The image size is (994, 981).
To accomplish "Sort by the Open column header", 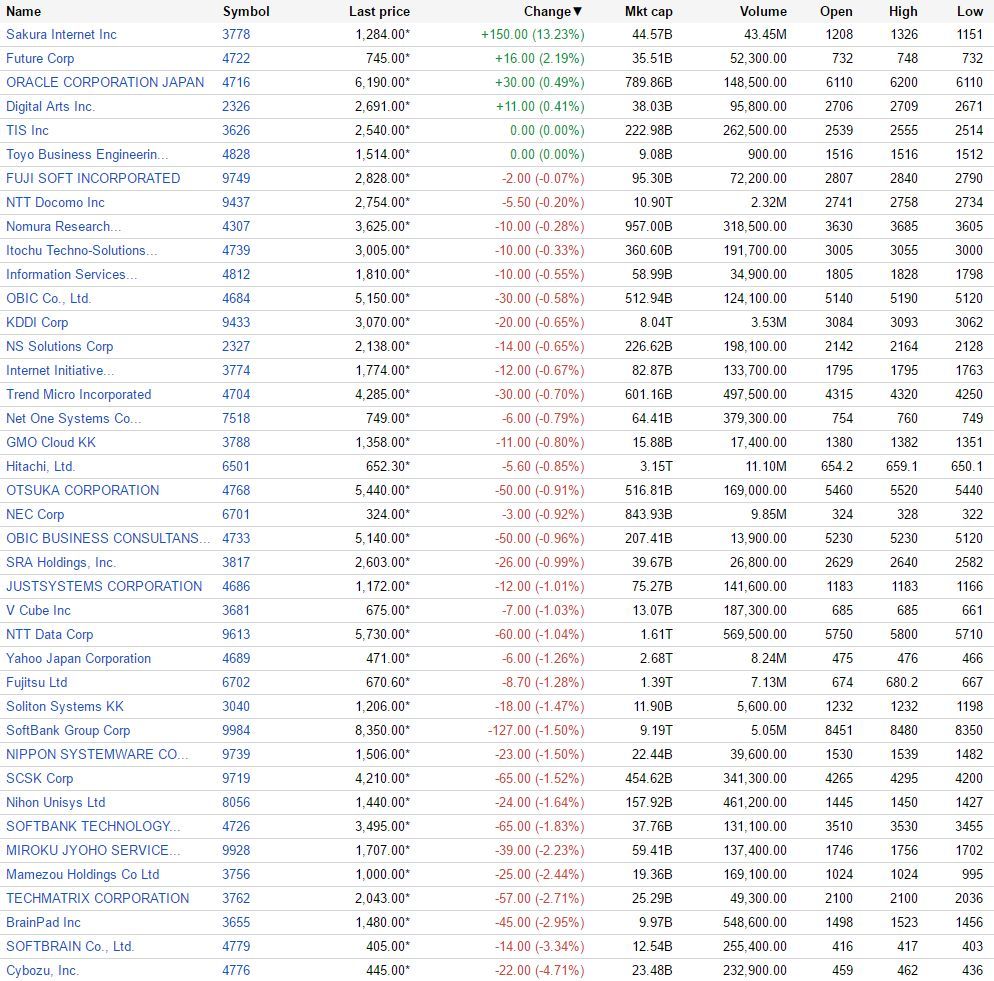I will (836, 11).
